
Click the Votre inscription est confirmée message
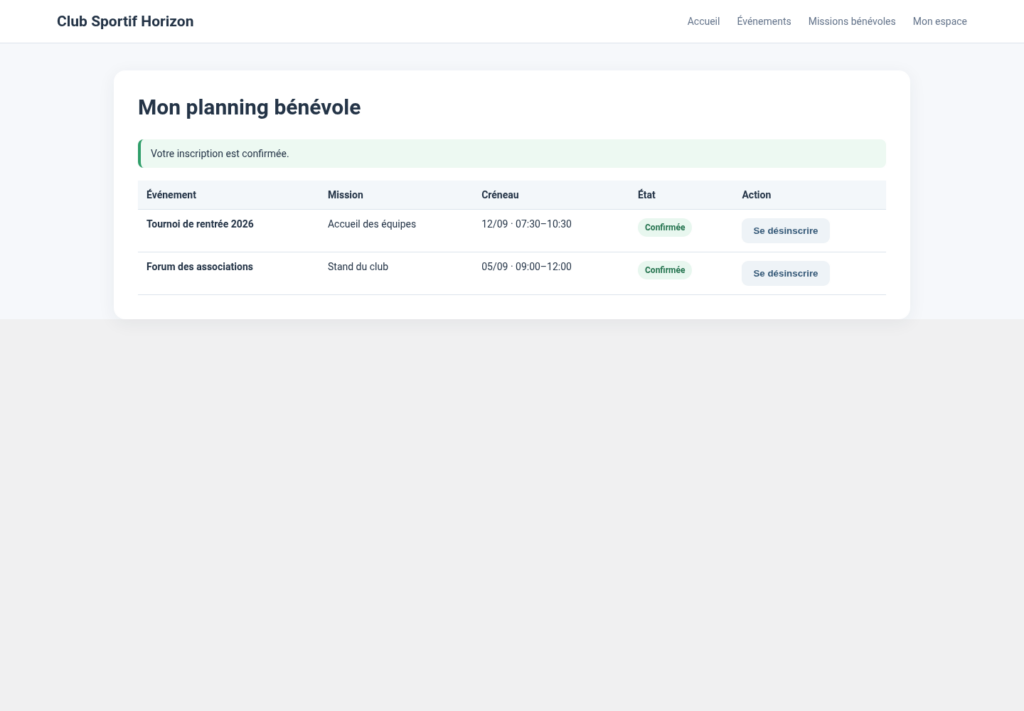click(511, 153)
